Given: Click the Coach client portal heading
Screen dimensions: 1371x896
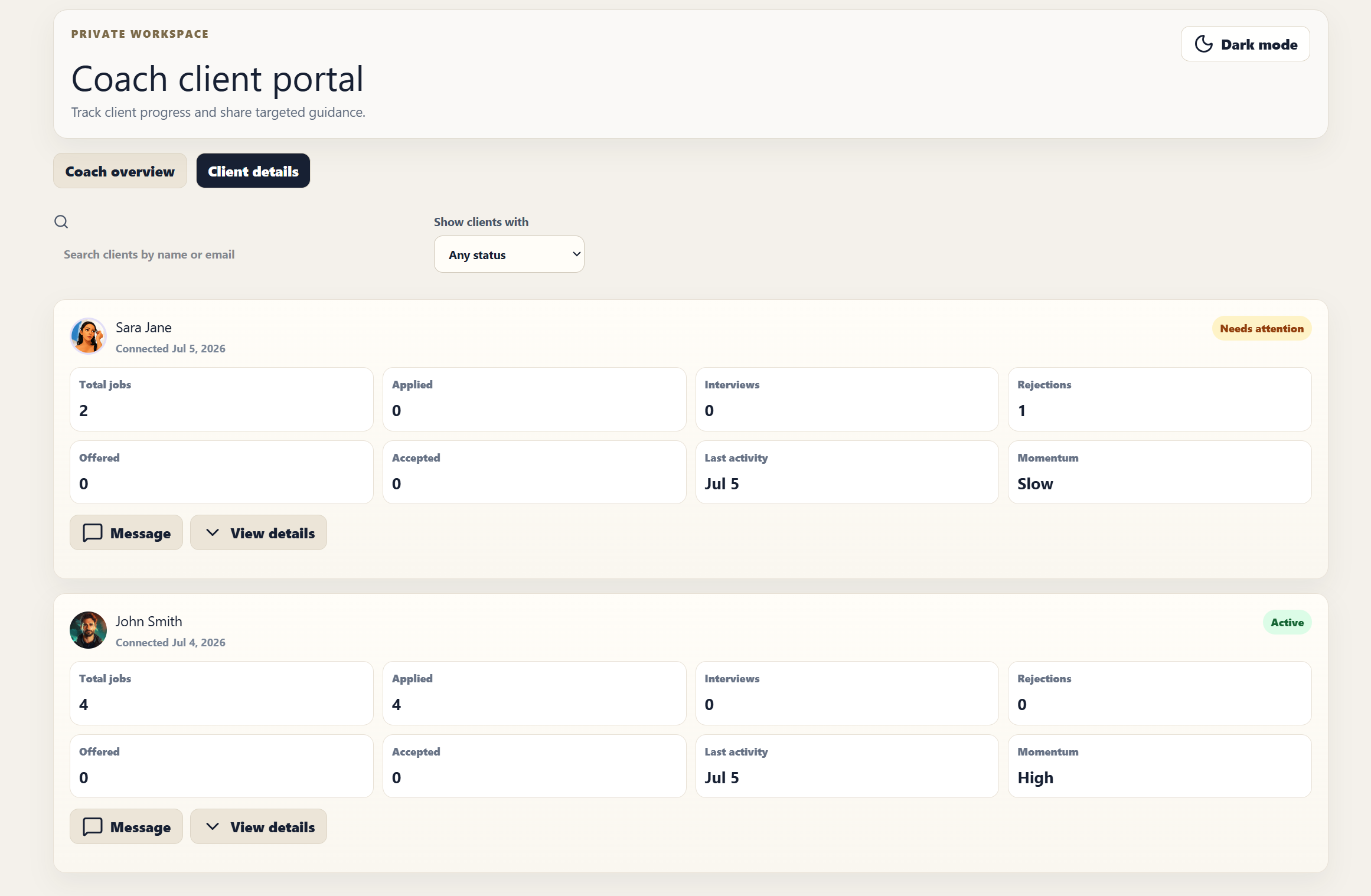Looking at the screenshot, I should pos(217,79).
